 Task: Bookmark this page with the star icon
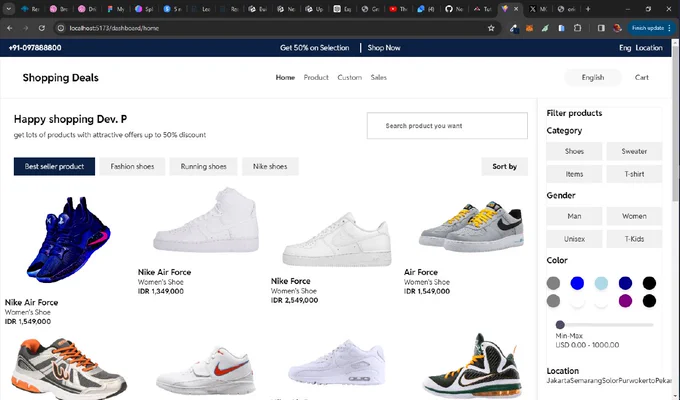[x=491, y=28]
